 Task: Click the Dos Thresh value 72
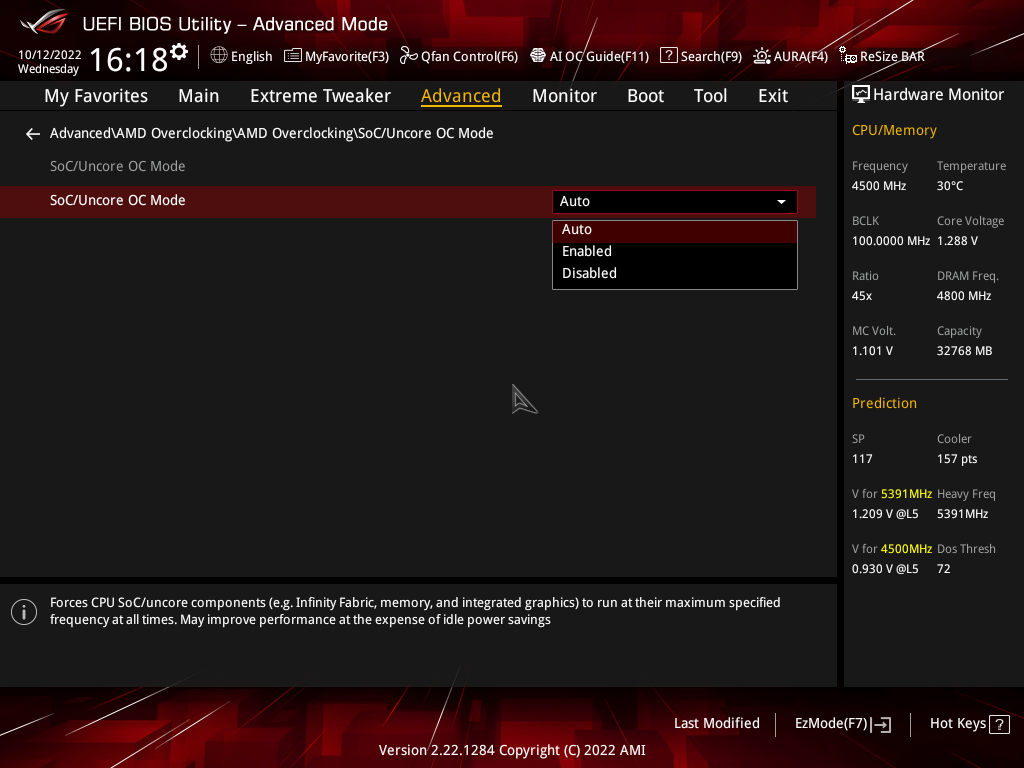[x=943, y=569]
